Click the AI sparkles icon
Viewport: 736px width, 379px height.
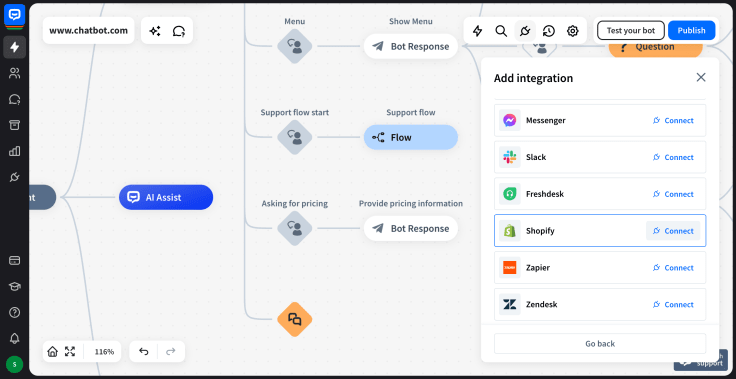pyautogui.click(x=155, y=31)
